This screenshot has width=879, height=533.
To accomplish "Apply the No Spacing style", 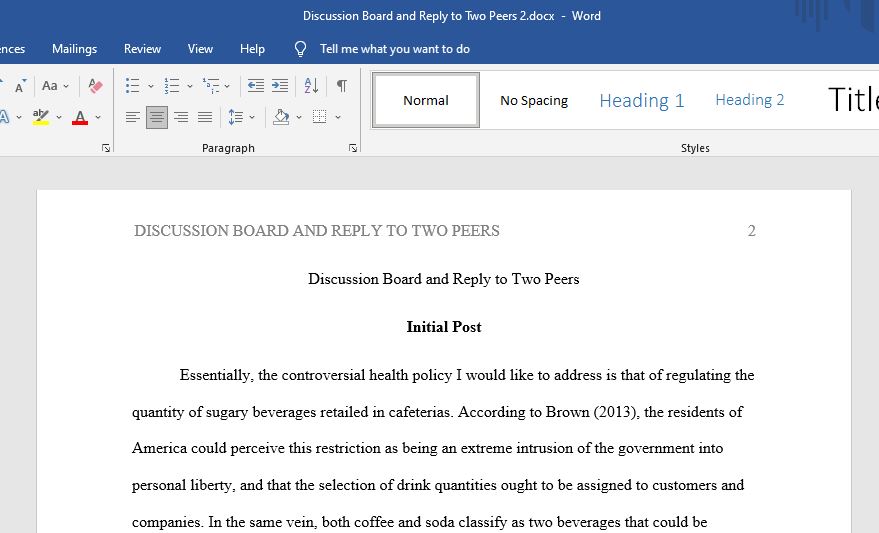I will coord(534,100).
